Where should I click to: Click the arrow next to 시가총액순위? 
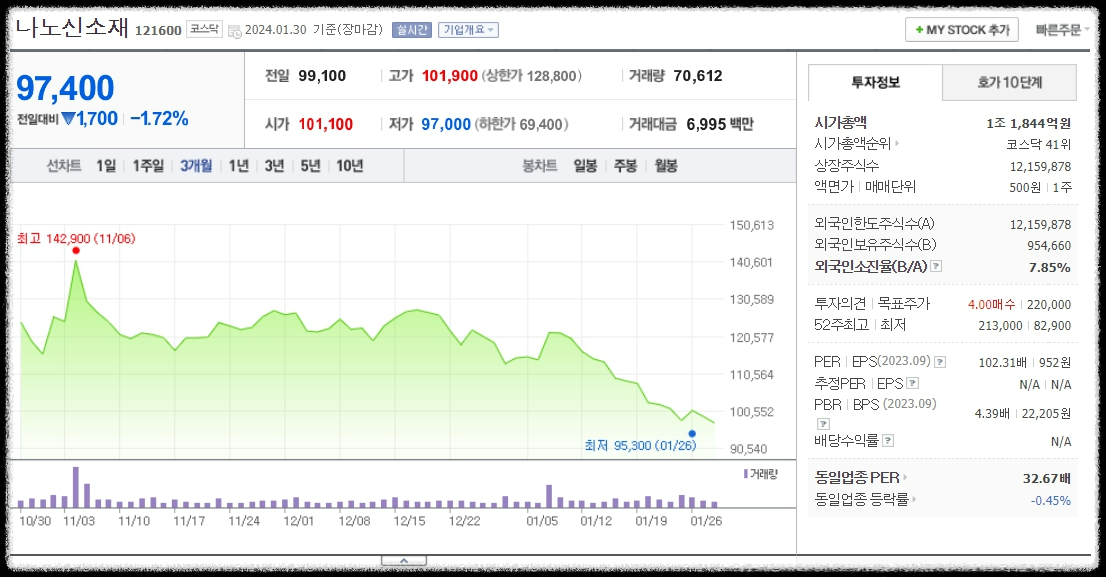[x=897, y=143]
